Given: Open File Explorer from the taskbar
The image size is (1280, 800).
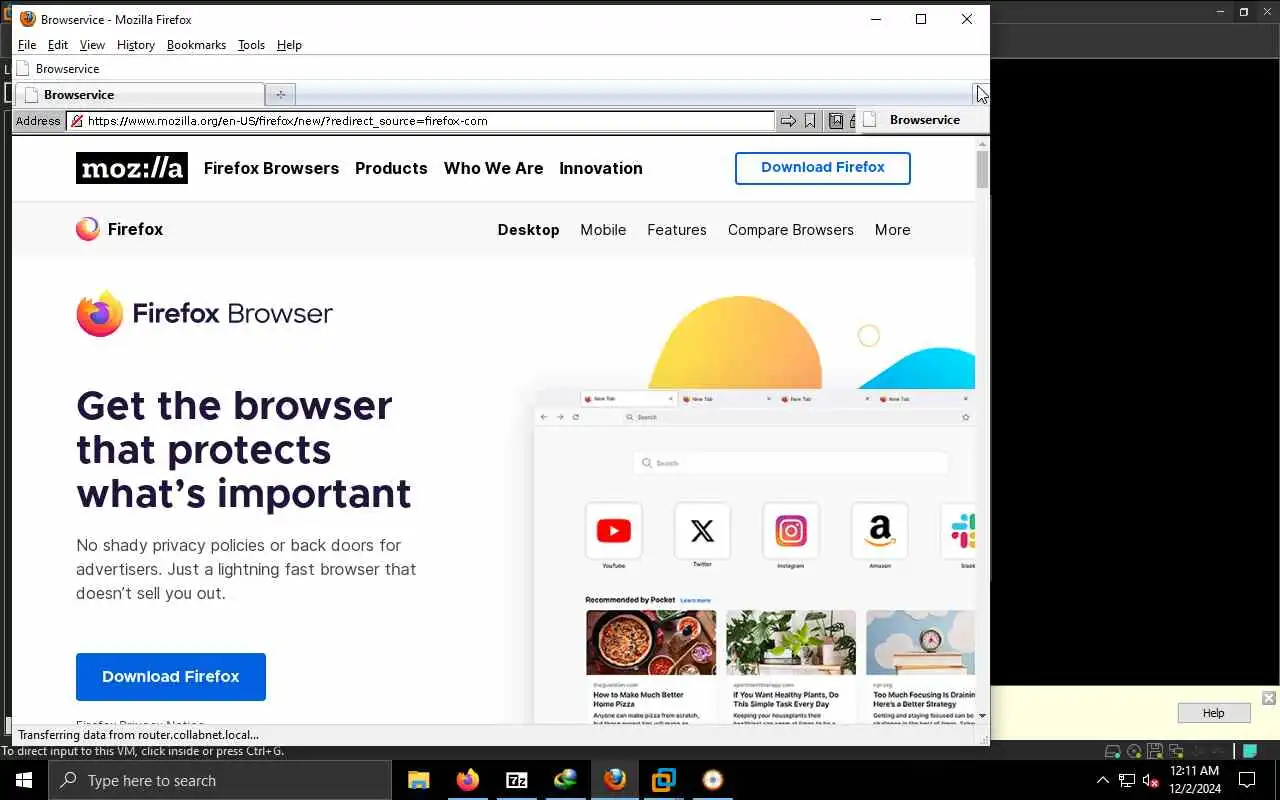Looking at the screenshot, I should point(418,780).
